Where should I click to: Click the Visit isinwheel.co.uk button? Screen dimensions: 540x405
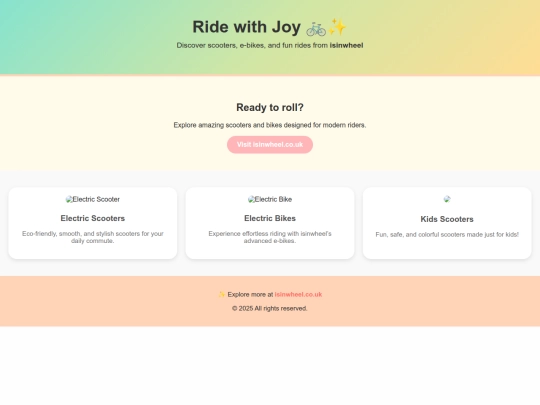(x=270, y=145)
